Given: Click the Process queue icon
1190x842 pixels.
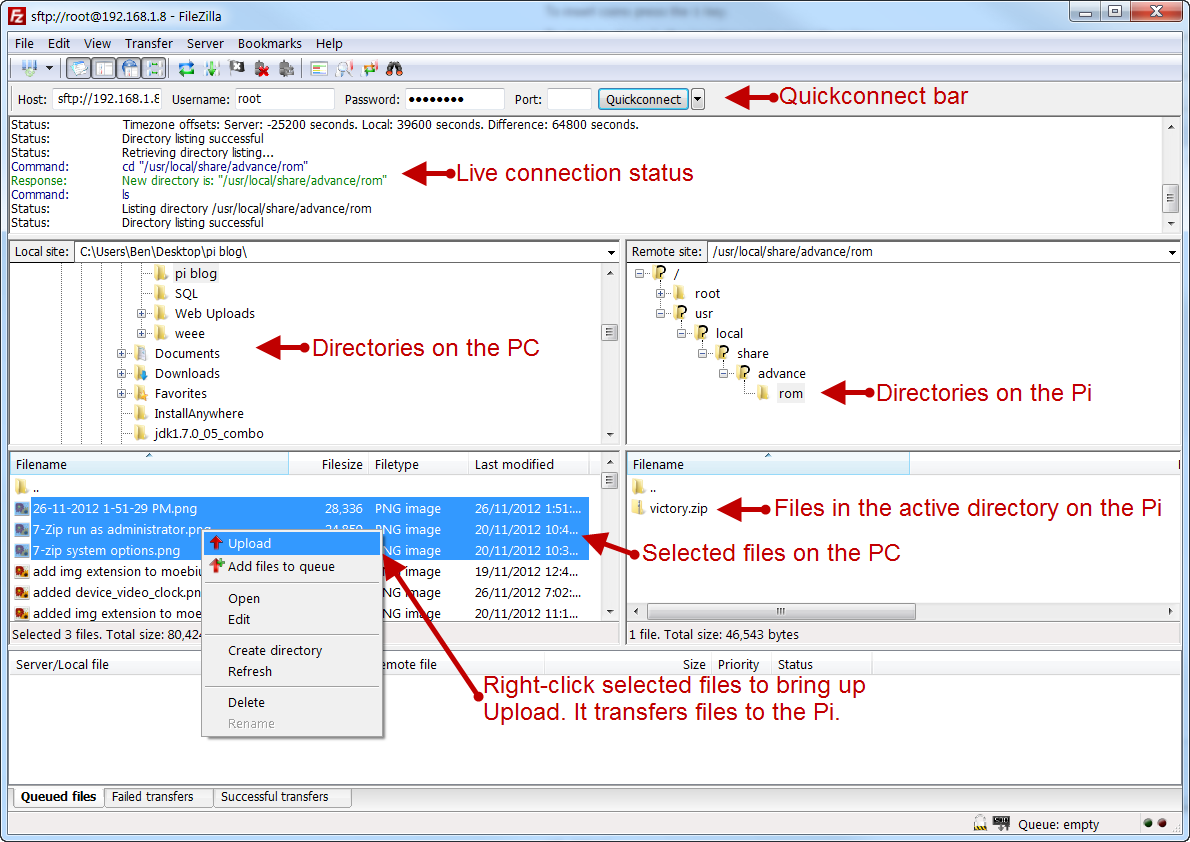Looking at the screenshot, I should coord(210,68).
